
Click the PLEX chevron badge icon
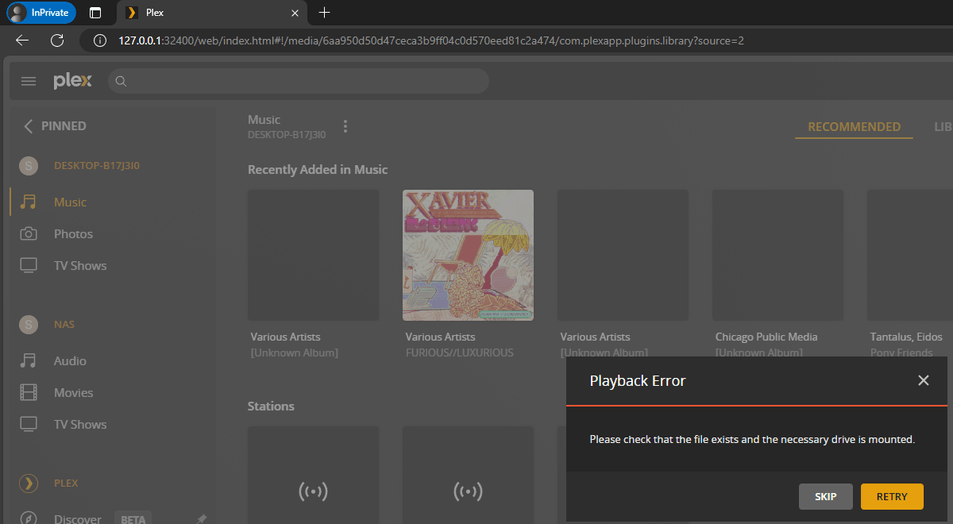[x=29, y=483]
